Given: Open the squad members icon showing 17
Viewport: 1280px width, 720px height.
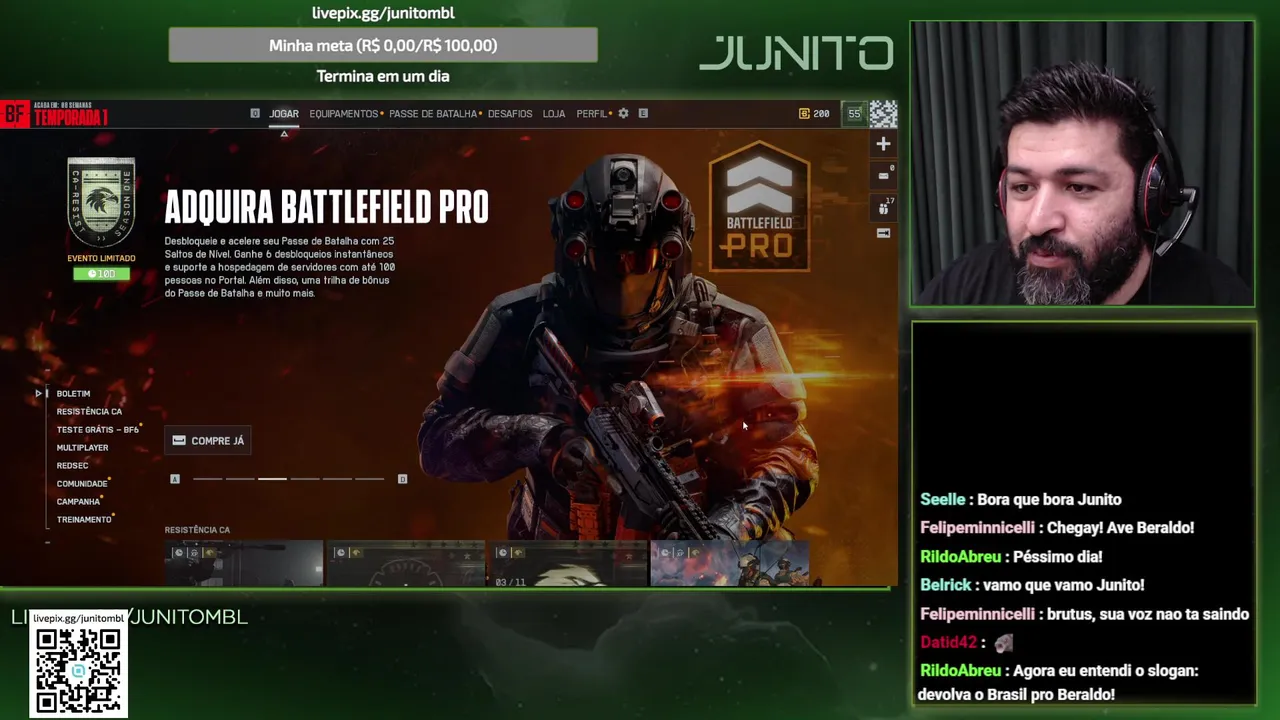Looking at the screenshot, I should click(x=883, y=207).
